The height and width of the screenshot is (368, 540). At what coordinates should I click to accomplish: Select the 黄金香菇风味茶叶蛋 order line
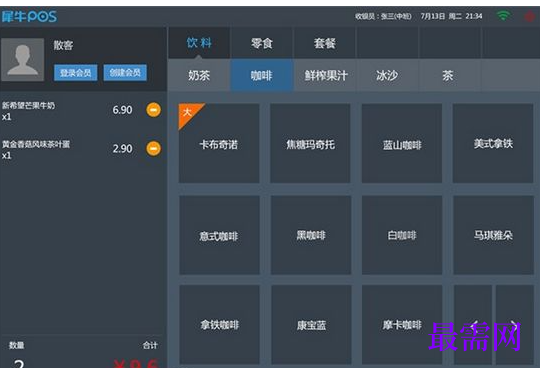(82, 149)
